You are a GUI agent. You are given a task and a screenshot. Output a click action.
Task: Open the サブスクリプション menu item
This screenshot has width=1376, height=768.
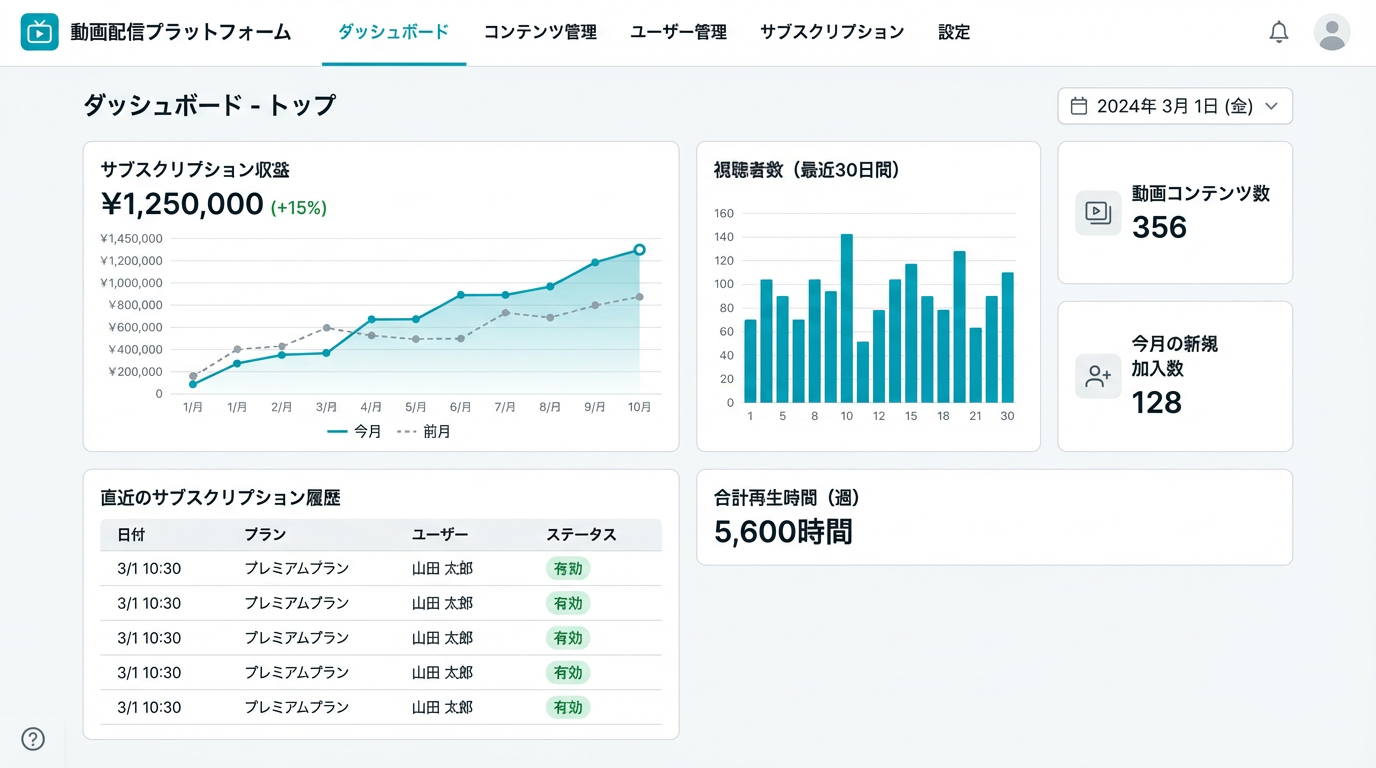pos(831,31)
